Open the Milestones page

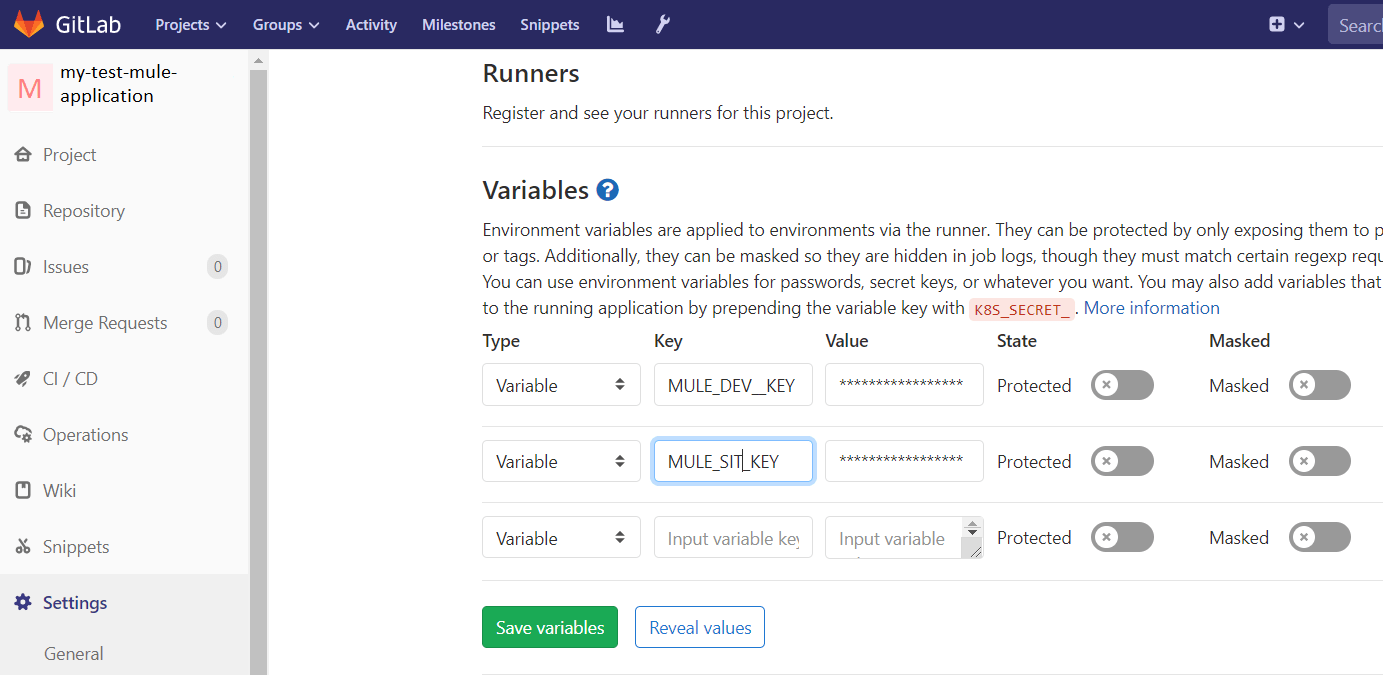point(458,24)
